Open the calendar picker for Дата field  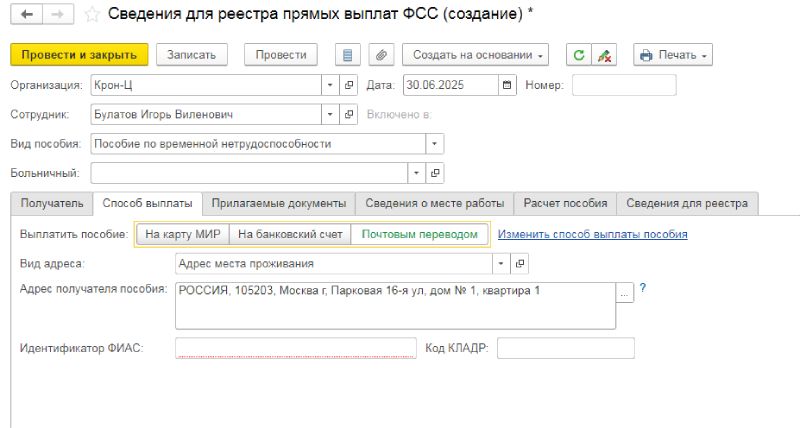click(x=508, y=85)
